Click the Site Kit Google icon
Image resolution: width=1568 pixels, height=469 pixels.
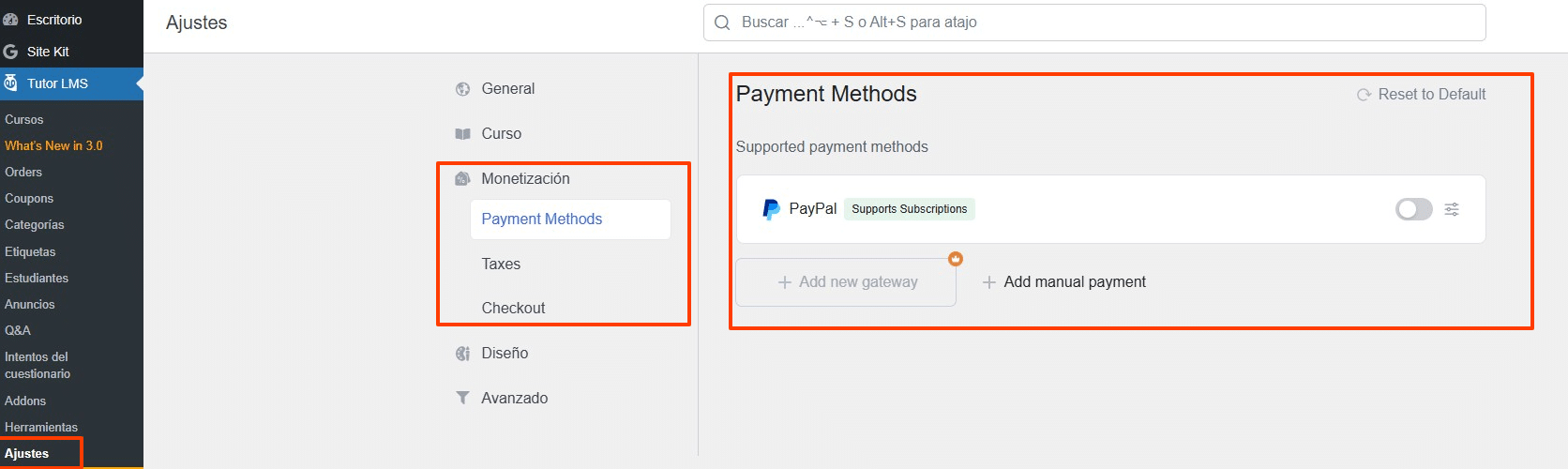point(10,52)
